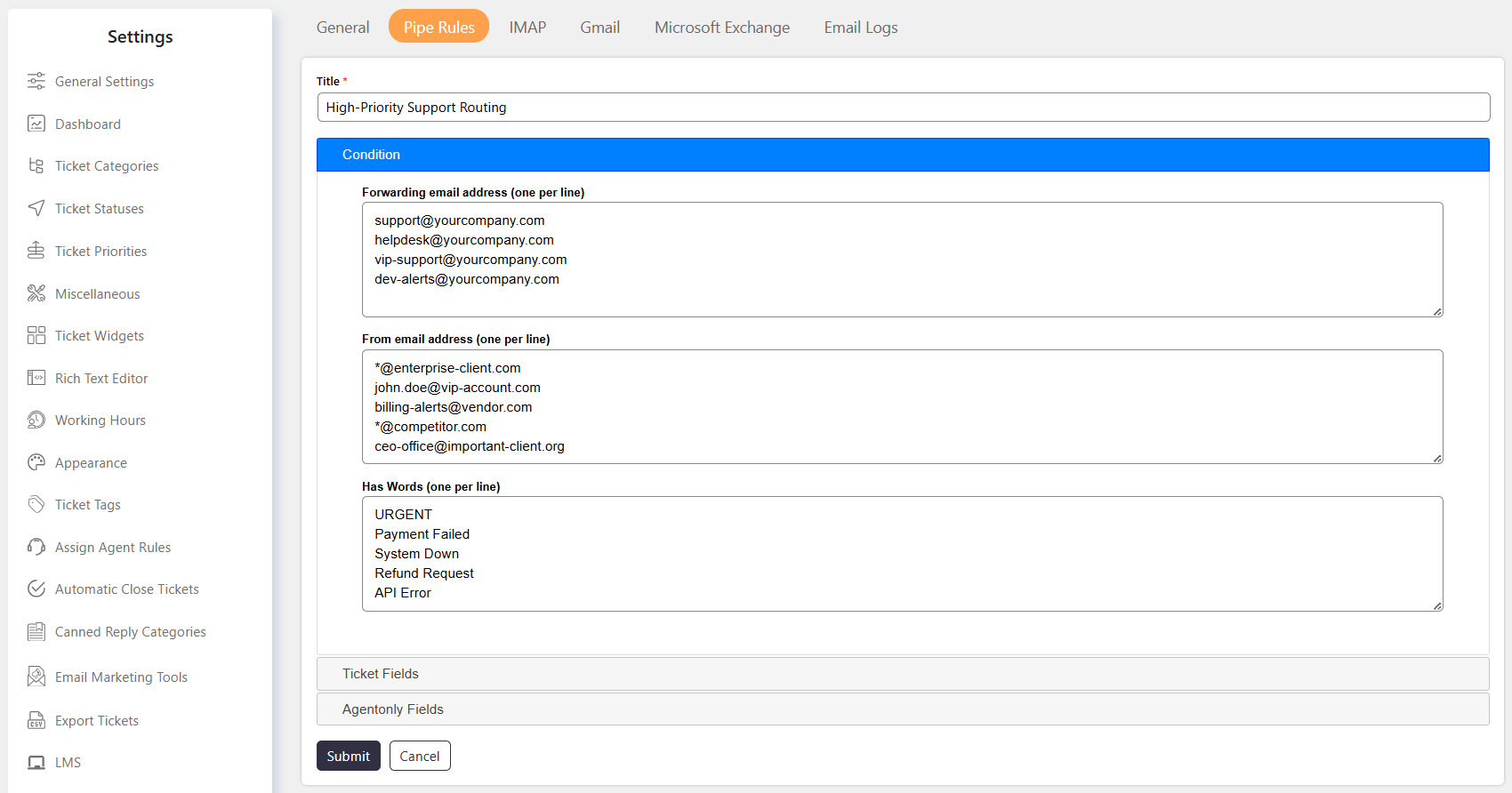Open Ticket Priorities settings
The image size is (1512, 793).
coord(101,251)
